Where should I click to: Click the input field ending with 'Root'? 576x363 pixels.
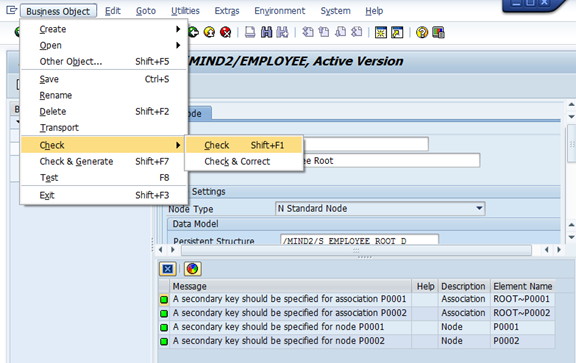tap(391, 161)
